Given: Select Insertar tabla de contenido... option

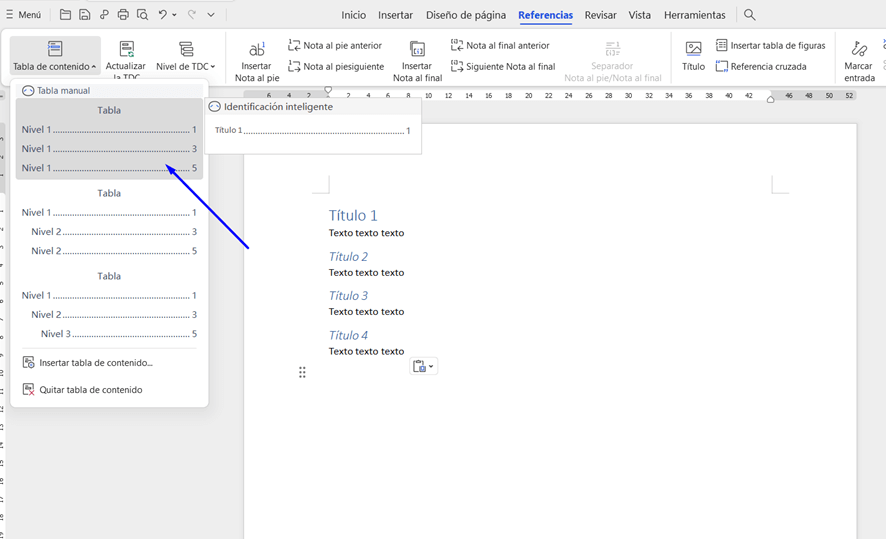Looking at the screenshot, I should click(x=96, y=363).
